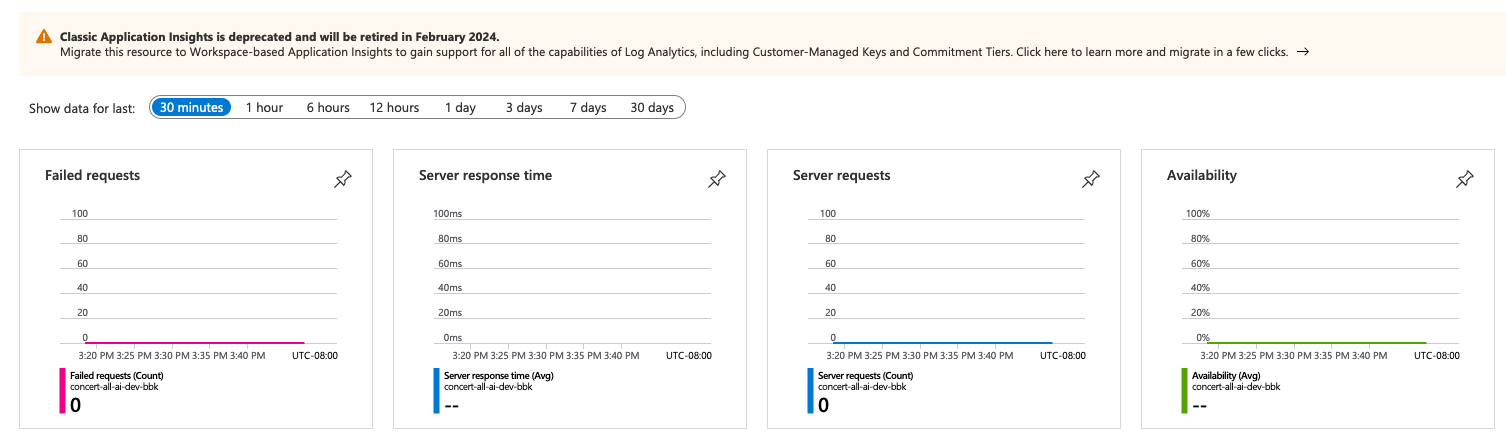Pin the Failed requests chart
This screenshot has height=438, width=1506.
coord(343,179)
